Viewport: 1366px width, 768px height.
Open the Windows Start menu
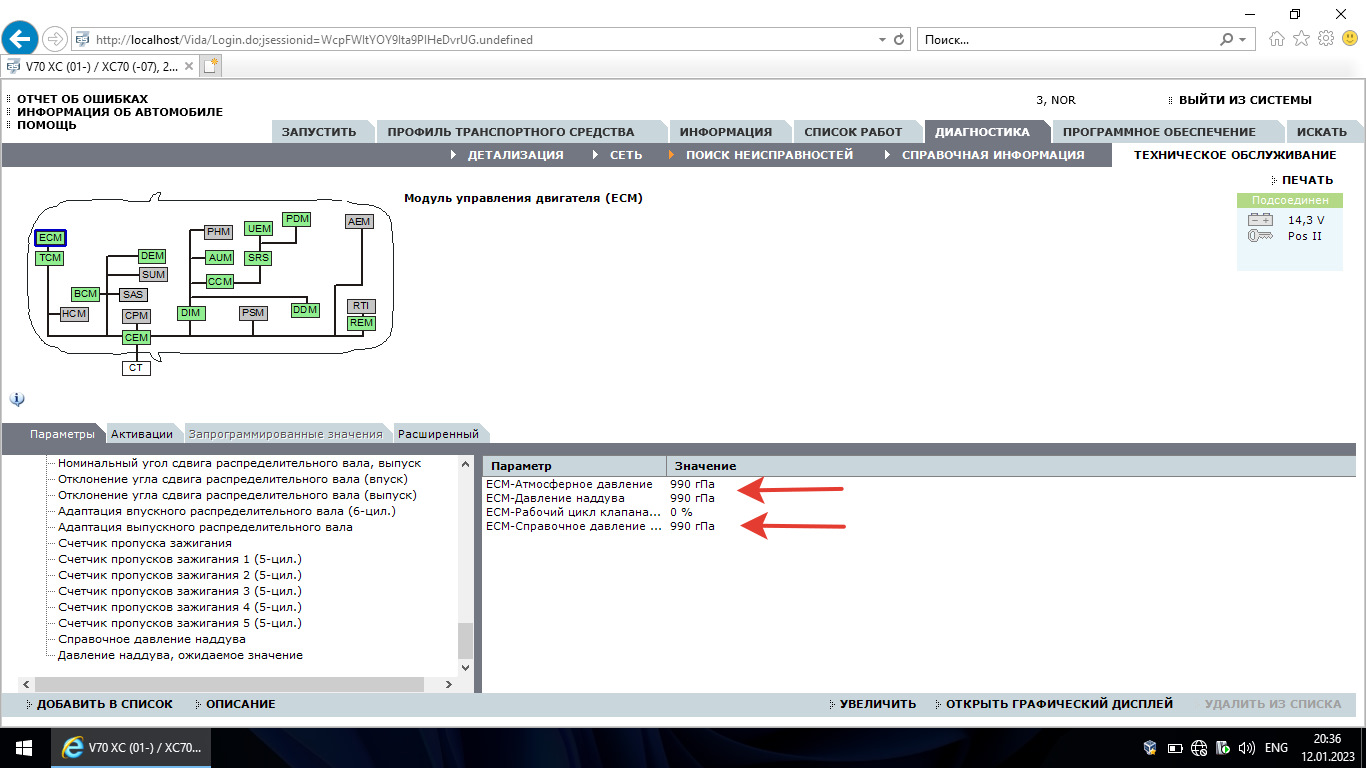point(24,748)
